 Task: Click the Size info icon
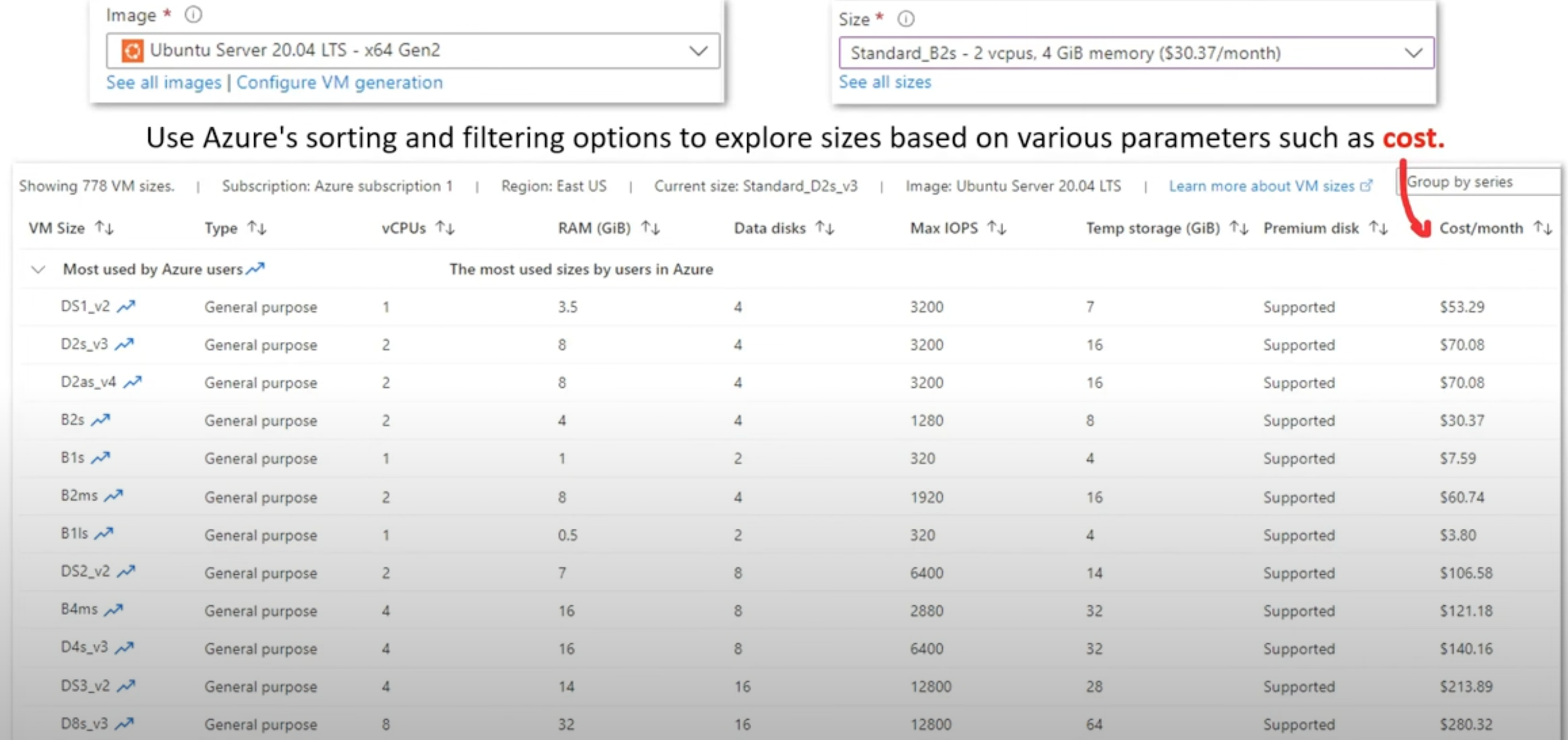click(x=906, y=19)
